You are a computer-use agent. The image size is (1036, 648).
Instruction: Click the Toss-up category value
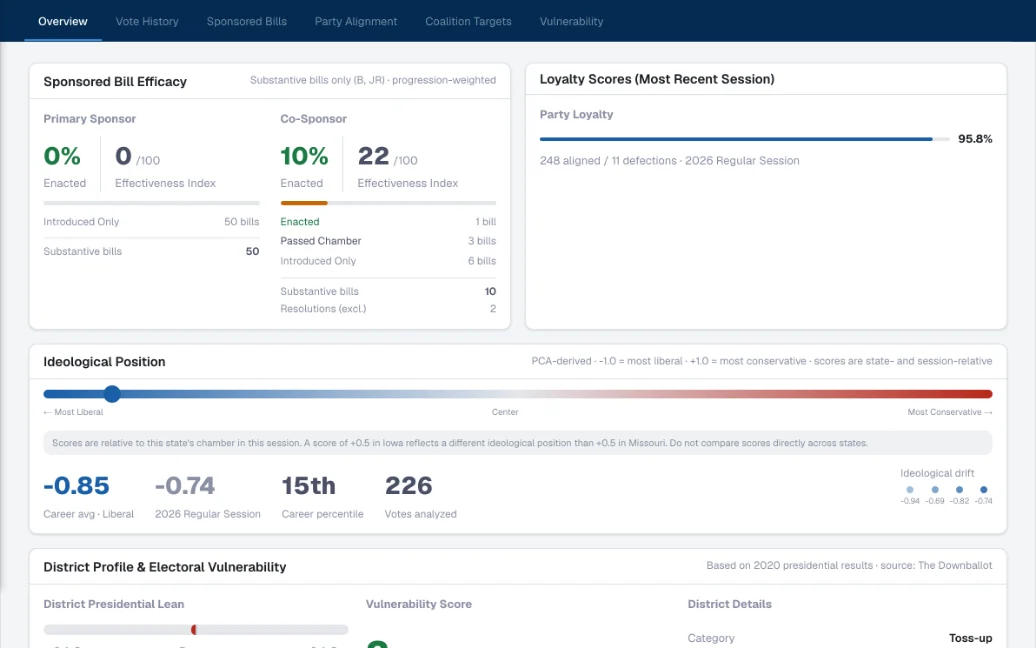971,638
